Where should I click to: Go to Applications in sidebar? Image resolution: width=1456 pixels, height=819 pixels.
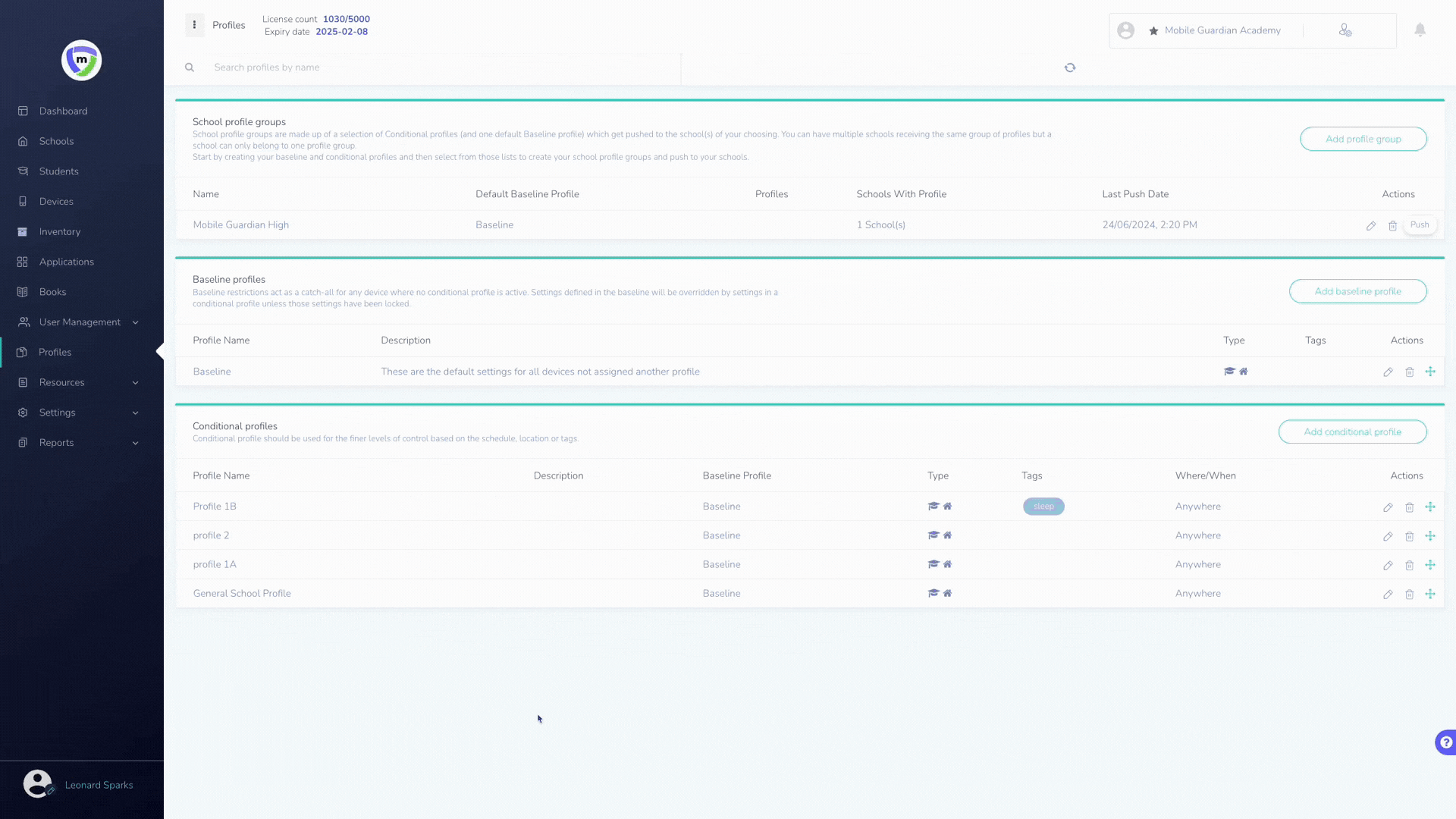pyautogui.click(x=66, y=262)
